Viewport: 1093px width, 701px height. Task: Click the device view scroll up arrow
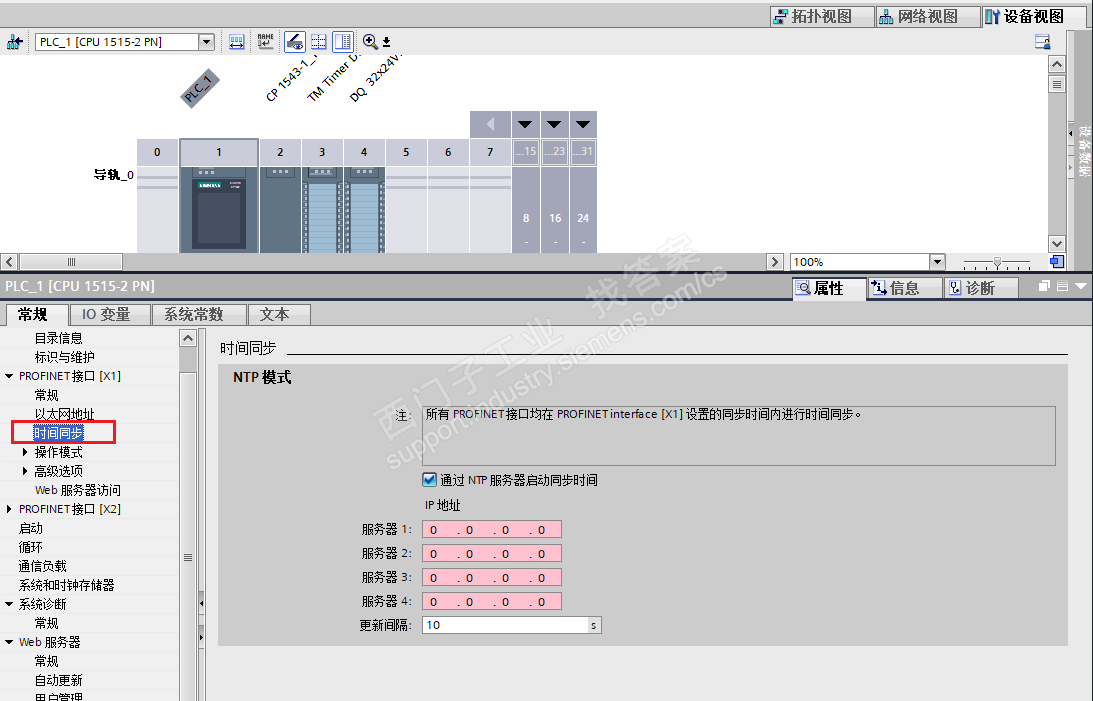point(1057,64)
